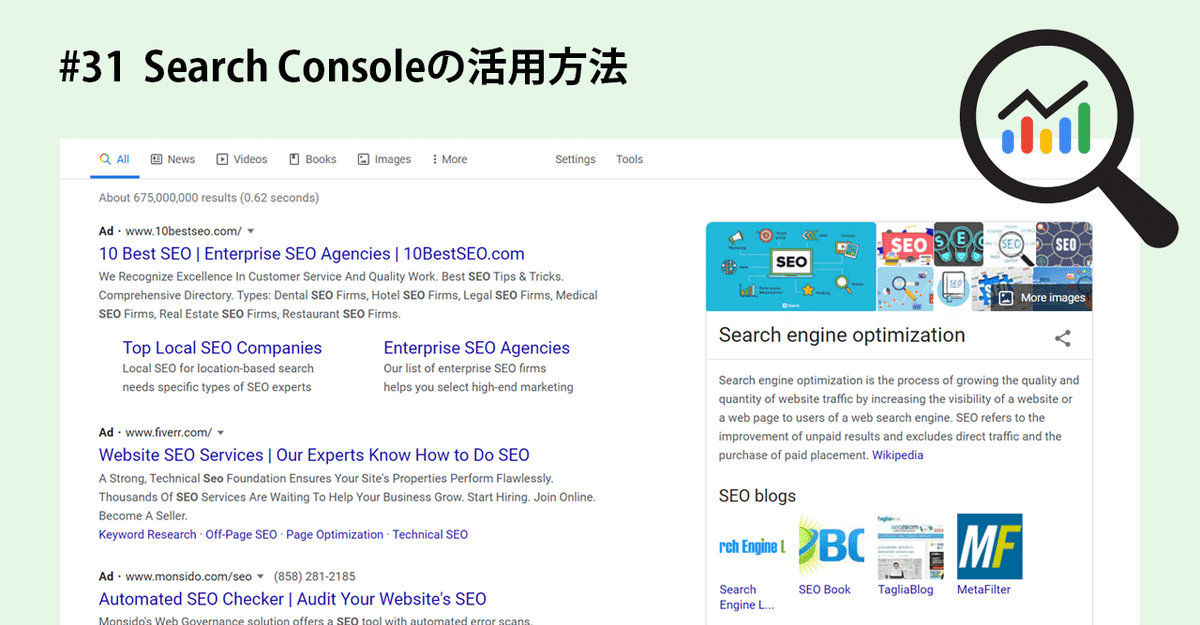Click the book icon beside Books

click(294, 159)
